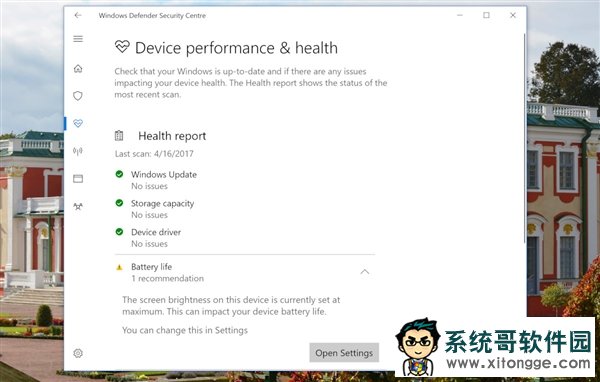Viewport: 600px width, 382px height.
Task: Click the Battery life heading
Action: point(152,267)
